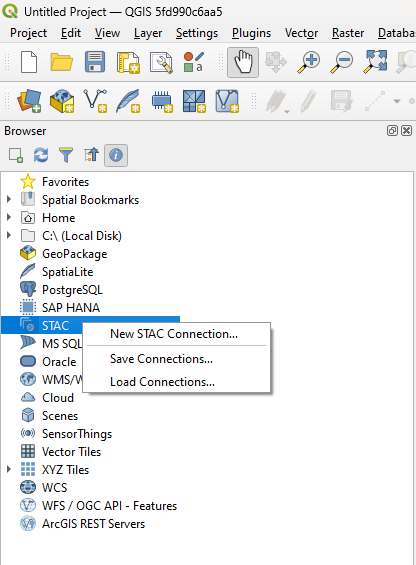Open project using the folder icon
Image resolution: width=416 pixels, height=565 pixels.
coord(62,62)
